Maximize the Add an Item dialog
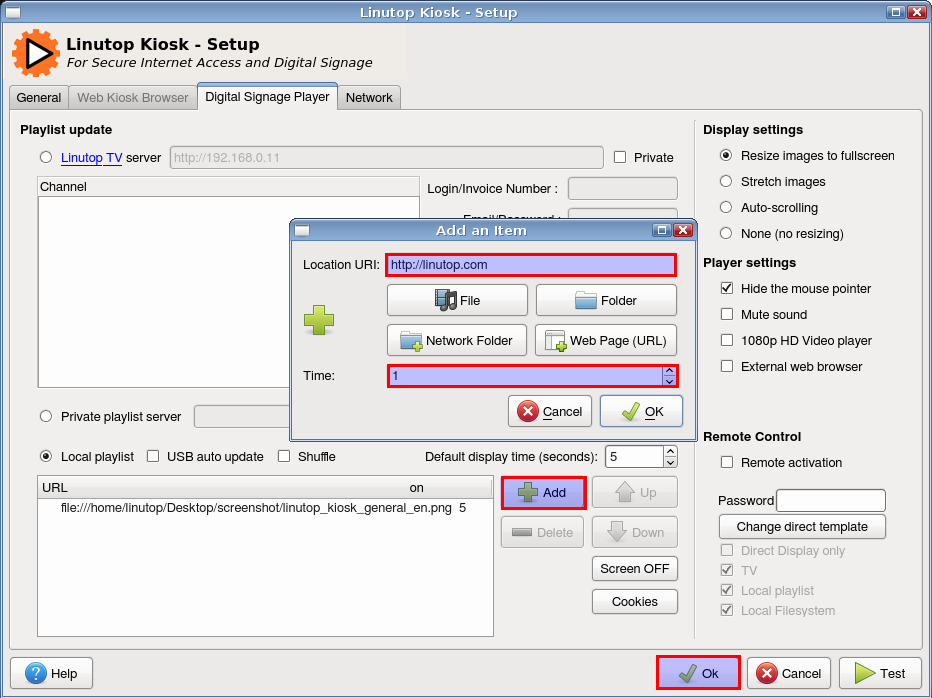This screenshot has height=698, width=932. click(x=662, y=230)
